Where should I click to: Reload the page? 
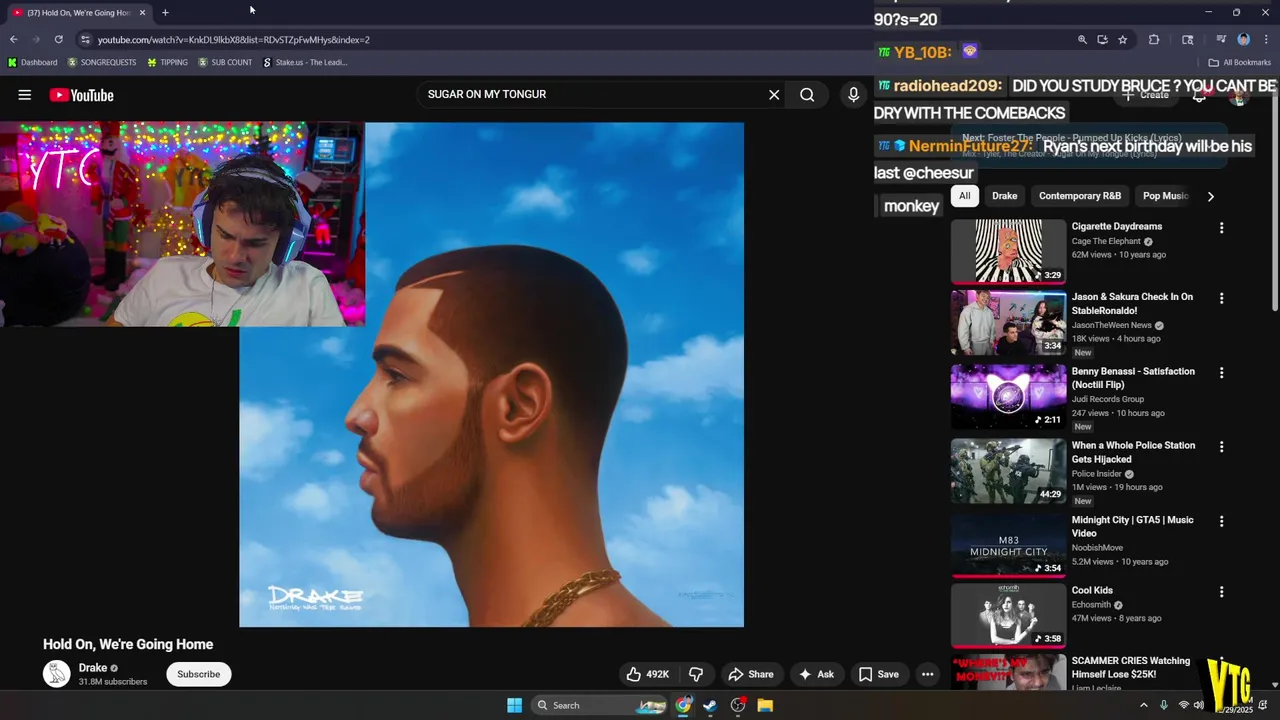point(58,39)
